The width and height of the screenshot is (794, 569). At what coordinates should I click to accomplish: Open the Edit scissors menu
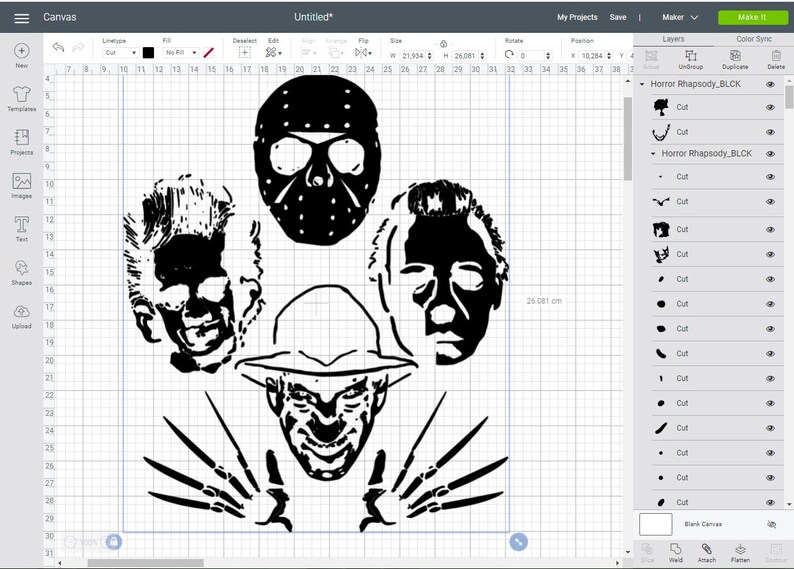coord(273,53)
